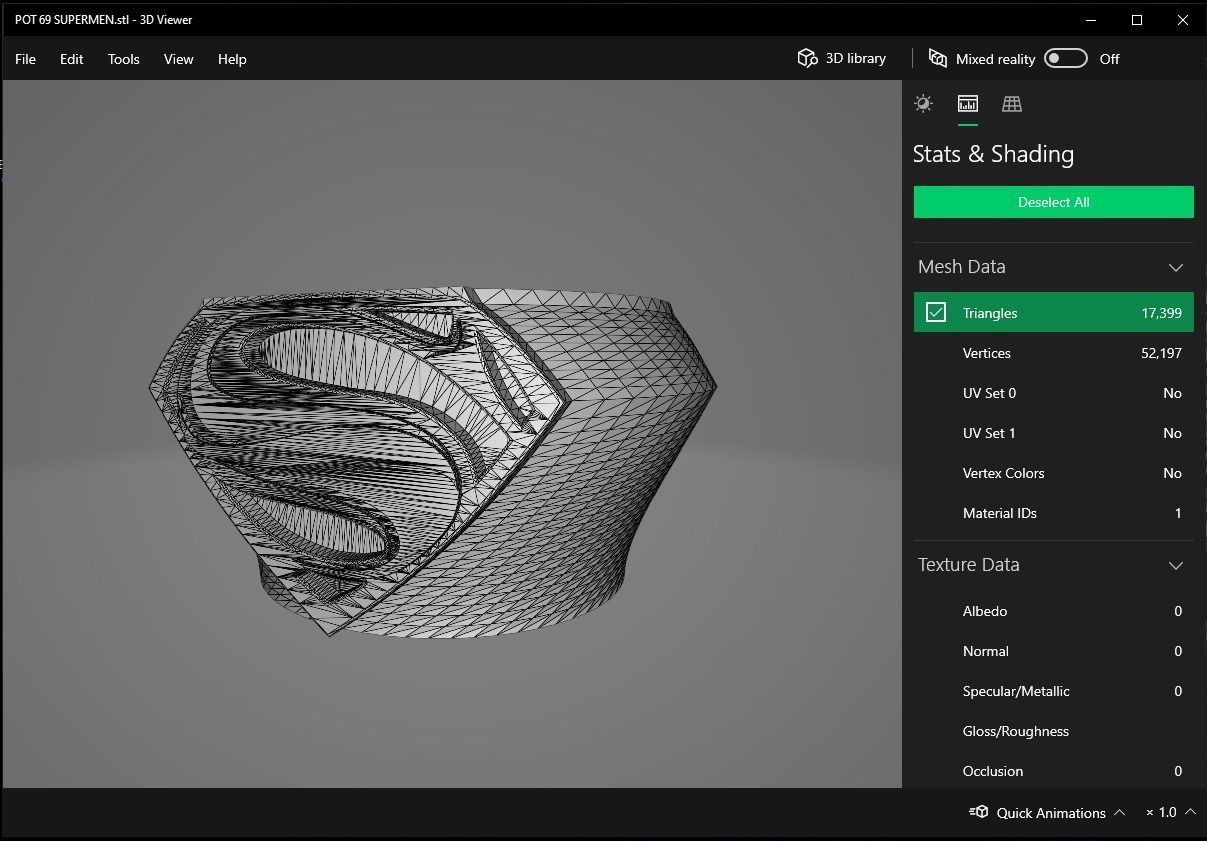This screenshot has height=841, width=1207.
Task: Maximize the 3D Viewer window
Action: [1137, 20]
